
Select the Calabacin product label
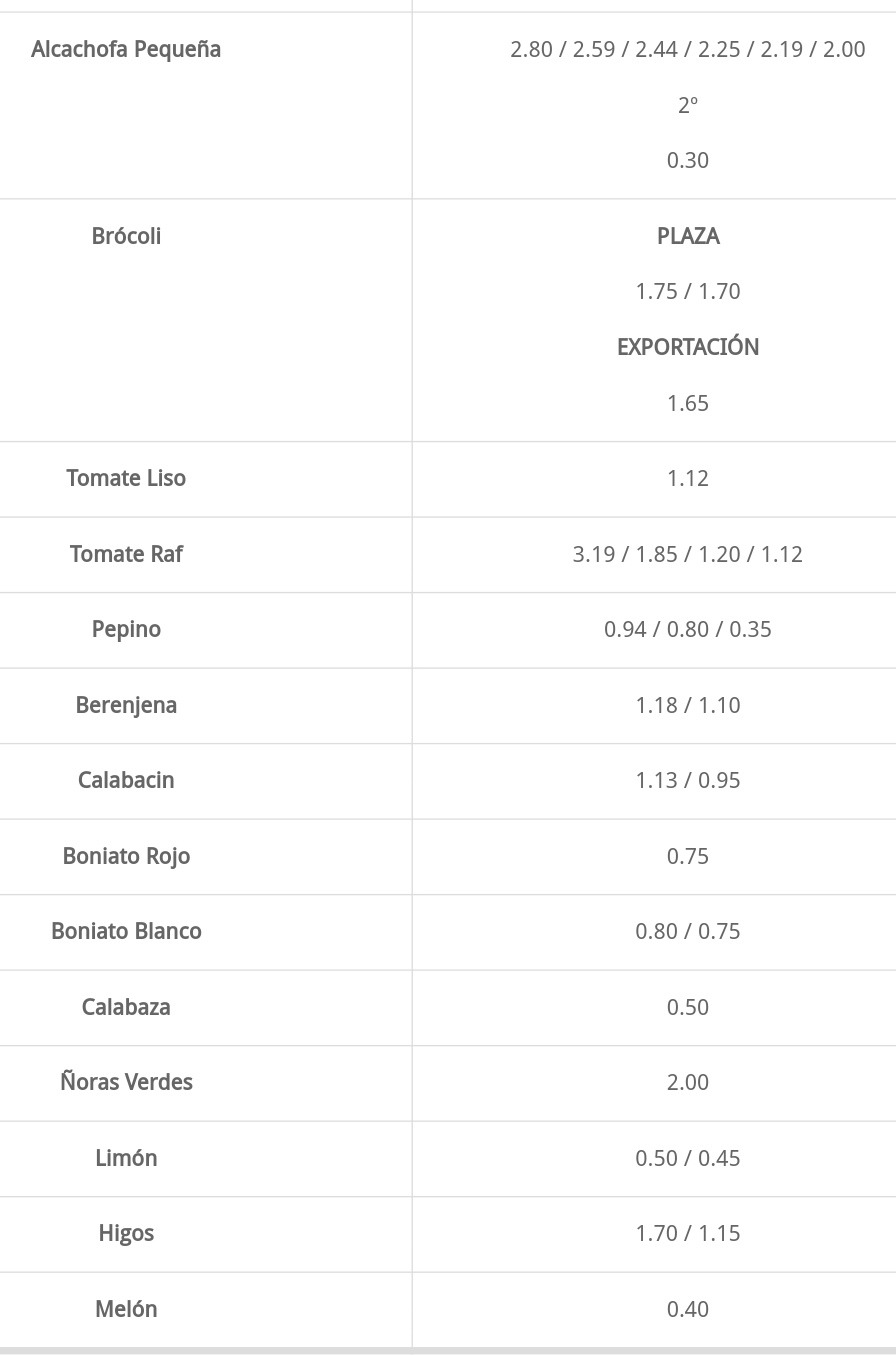coord(126,780)
